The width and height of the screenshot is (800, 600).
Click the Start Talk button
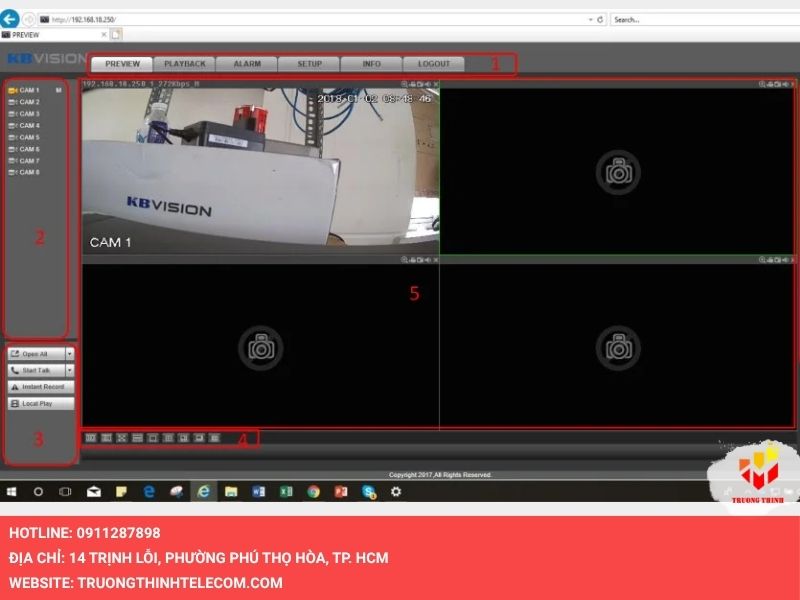36,370
